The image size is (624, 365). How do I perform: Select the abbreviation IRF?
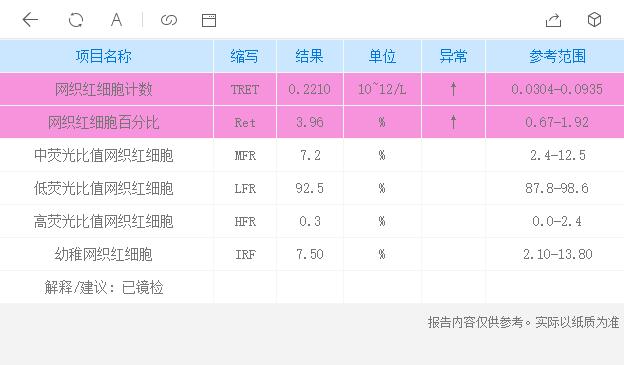point(245,255)
